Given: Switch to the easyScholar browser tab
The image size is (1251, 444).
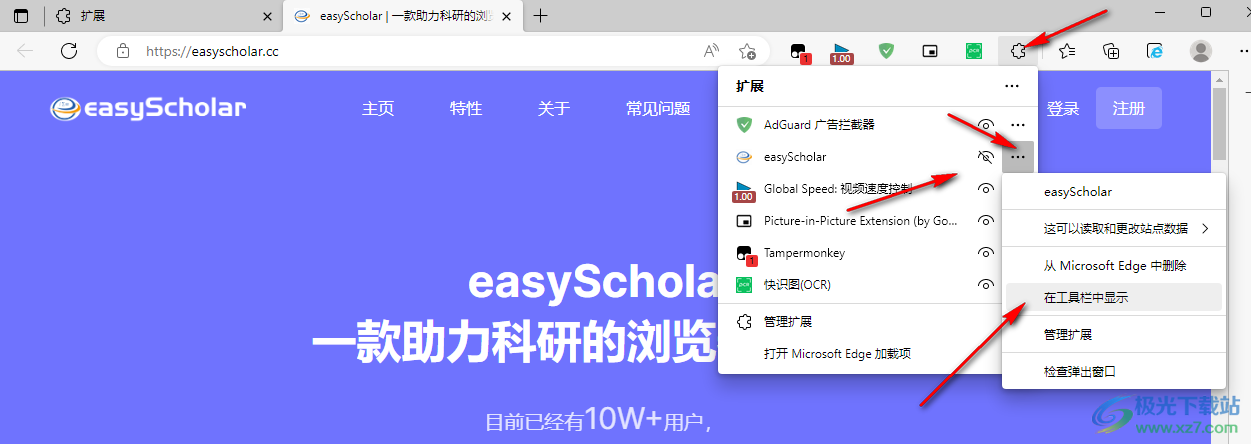Looking at the screenshot, I should (x=402, y=16).
